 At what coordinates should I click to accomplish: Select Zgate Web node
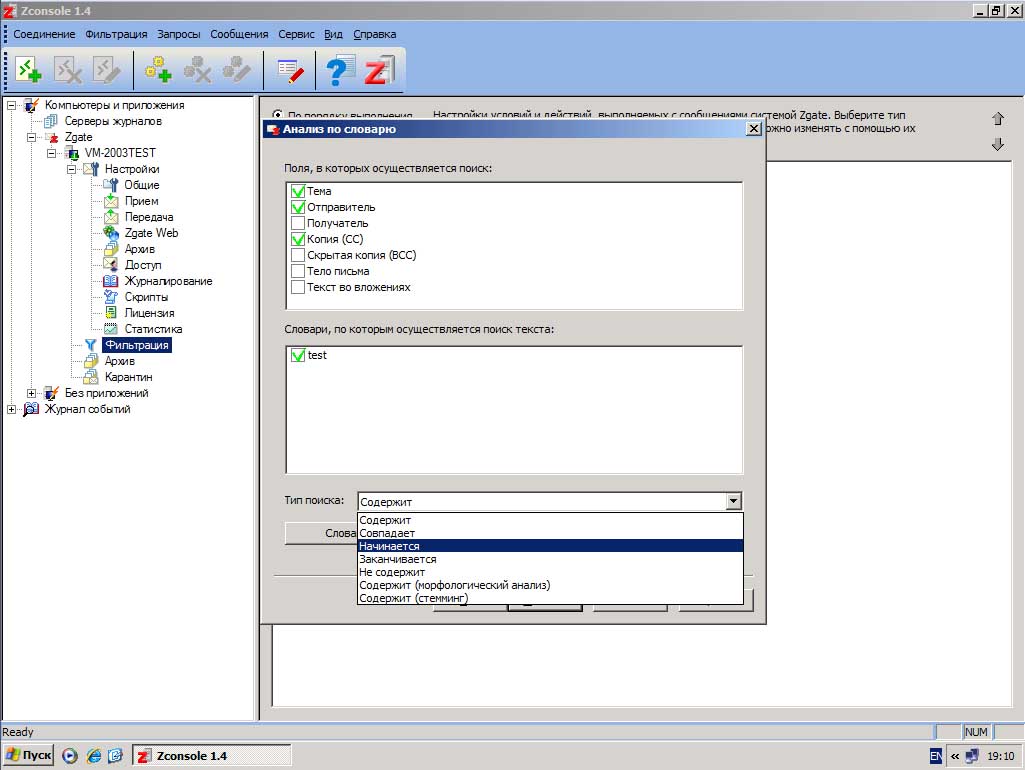pyautogui.click(x=151, y=233)
